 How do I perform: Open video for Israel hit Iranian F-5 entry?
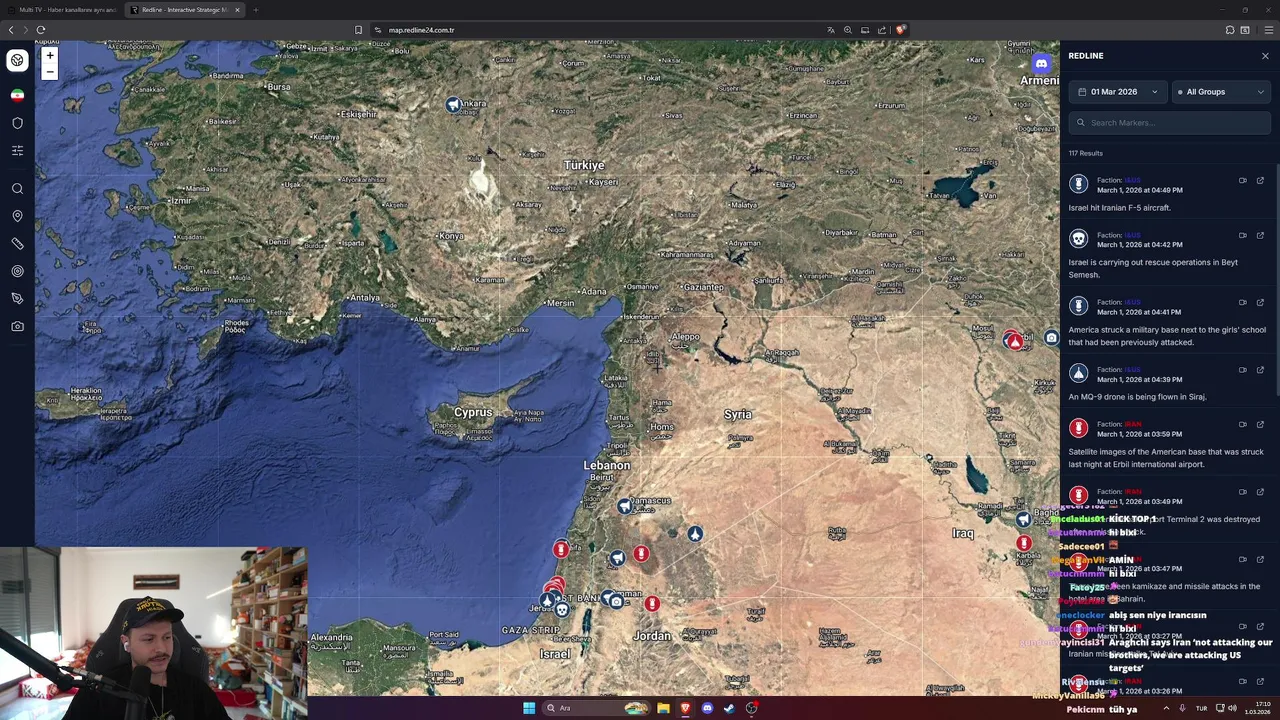(x=1243, y=181)
